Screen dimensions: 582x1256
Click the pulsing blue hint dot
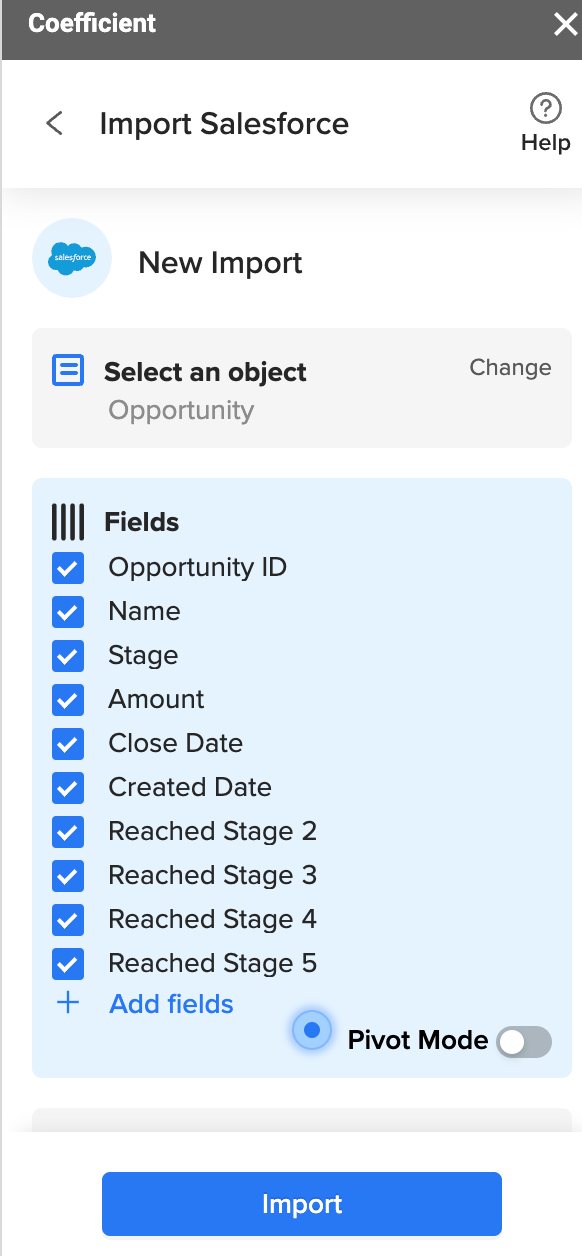(x=312, y=1030)
